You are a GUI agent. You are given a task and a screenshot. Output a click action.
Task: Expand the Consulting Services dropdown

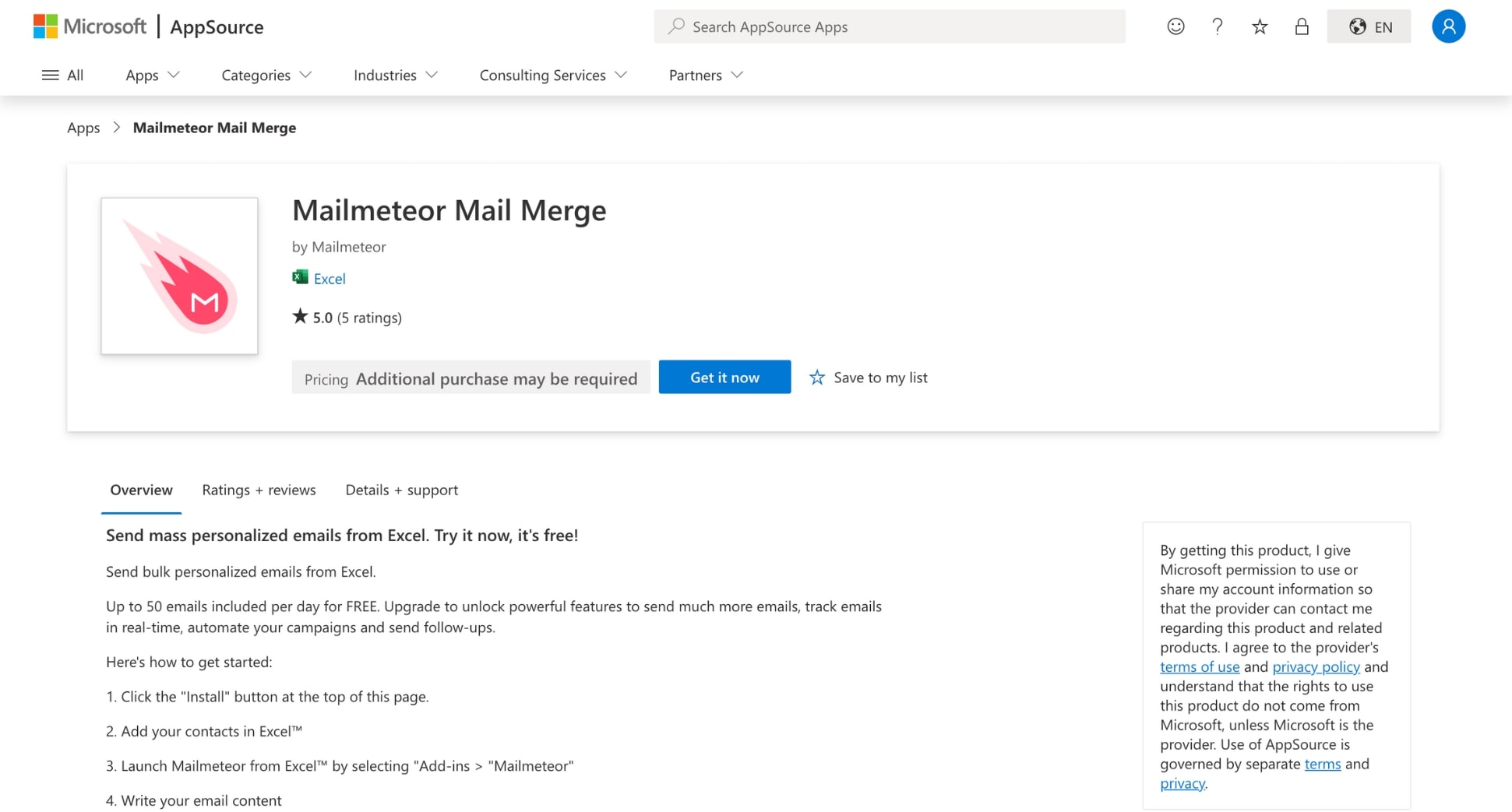coord(553,75)
